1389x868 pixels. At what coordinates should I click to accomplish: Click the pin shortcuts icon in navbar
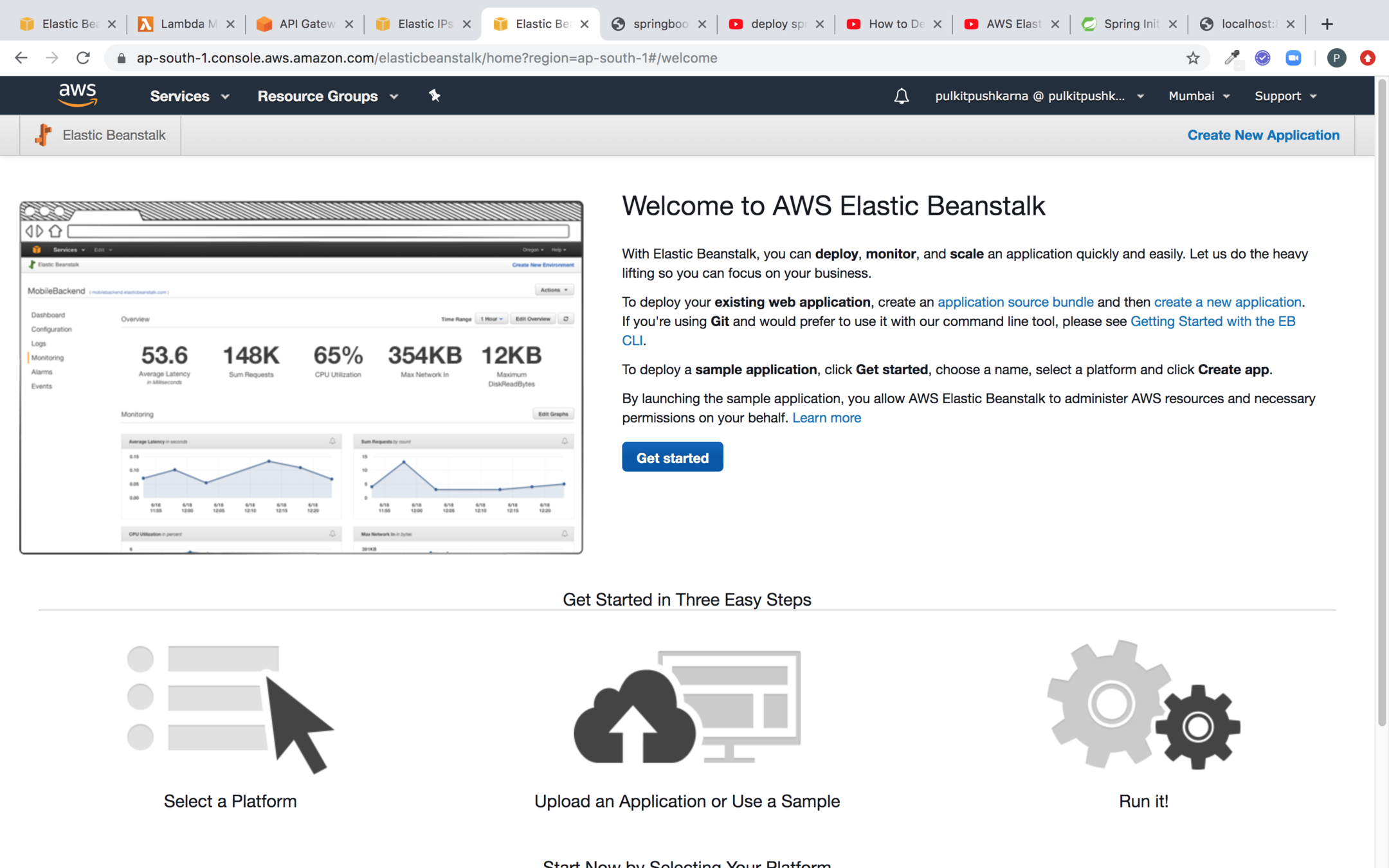click(x=435, y=96)
